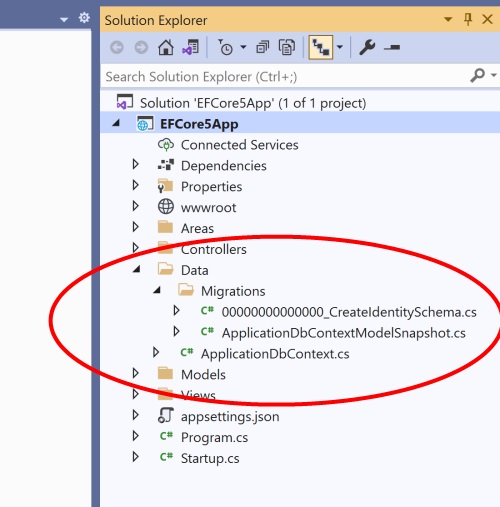
Task: Collapse the EFCore5App project node
Action: 116,123
